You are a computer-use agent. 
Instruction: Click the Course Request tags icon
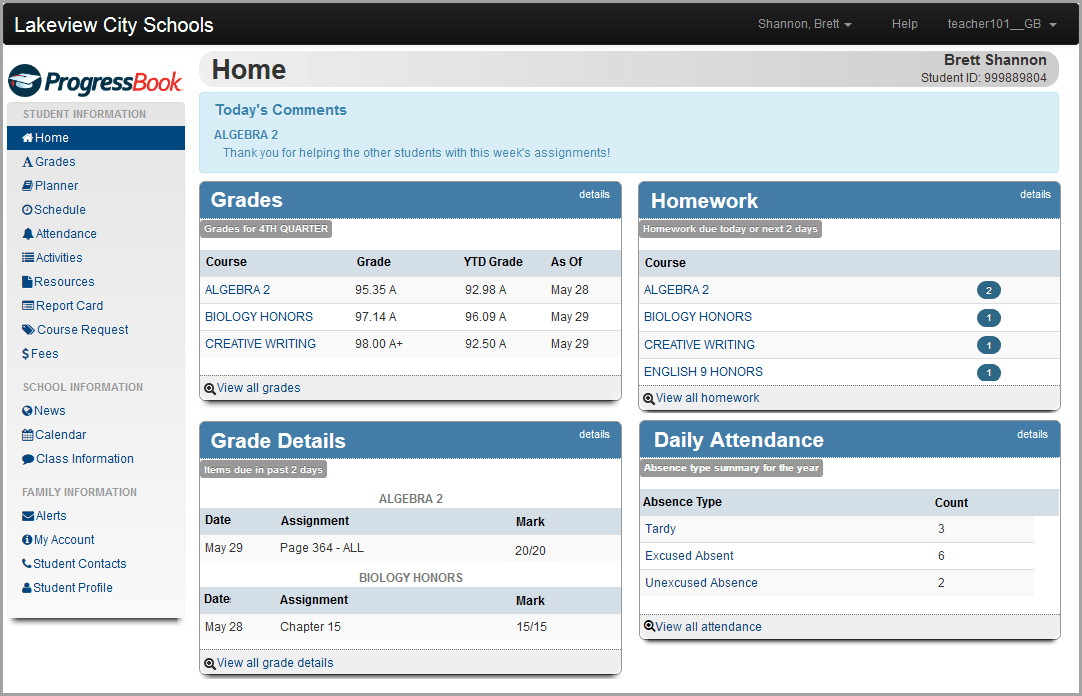coord(28,330)
